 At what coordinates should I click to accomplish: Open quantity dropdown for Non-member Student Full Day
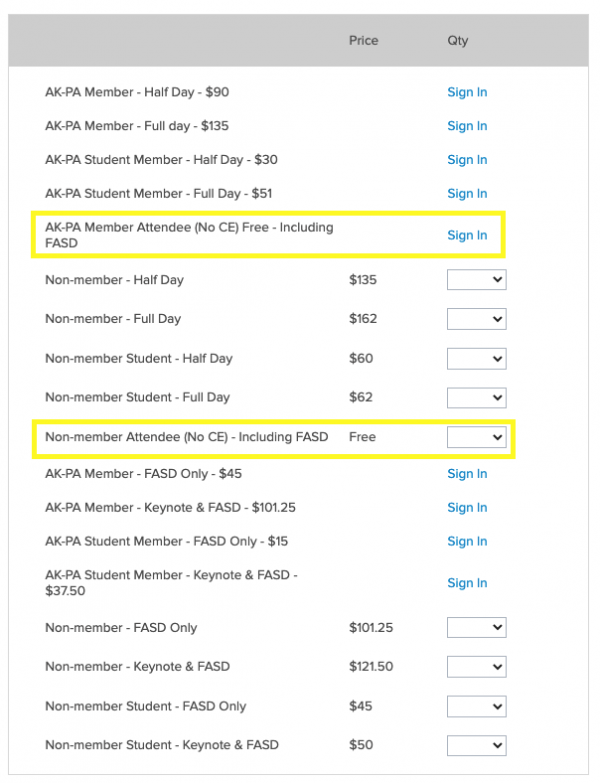coord(477,397)
